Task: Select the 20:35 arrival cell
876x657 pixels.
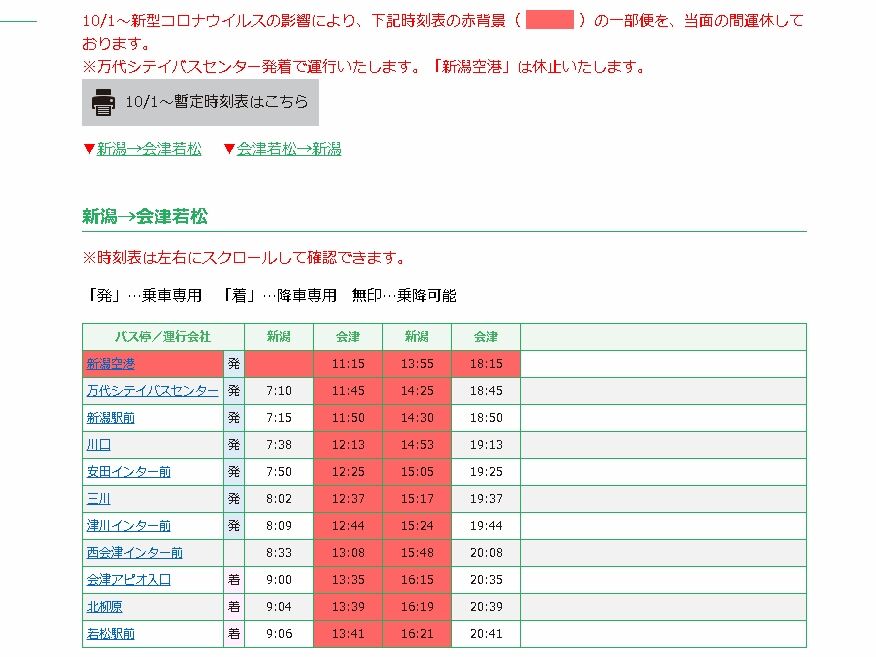Action: (x=486, y=580)
